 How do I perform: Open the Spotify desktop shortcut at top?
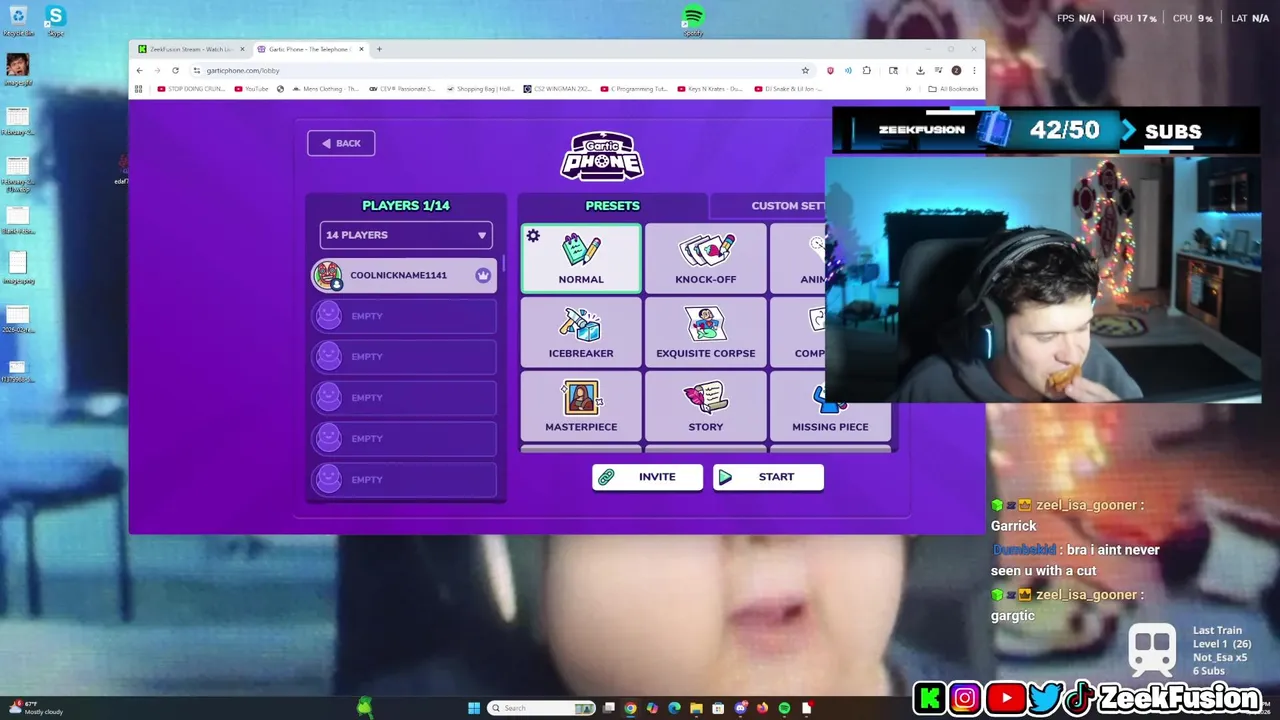pyautogui.click(x=693, y=20)
